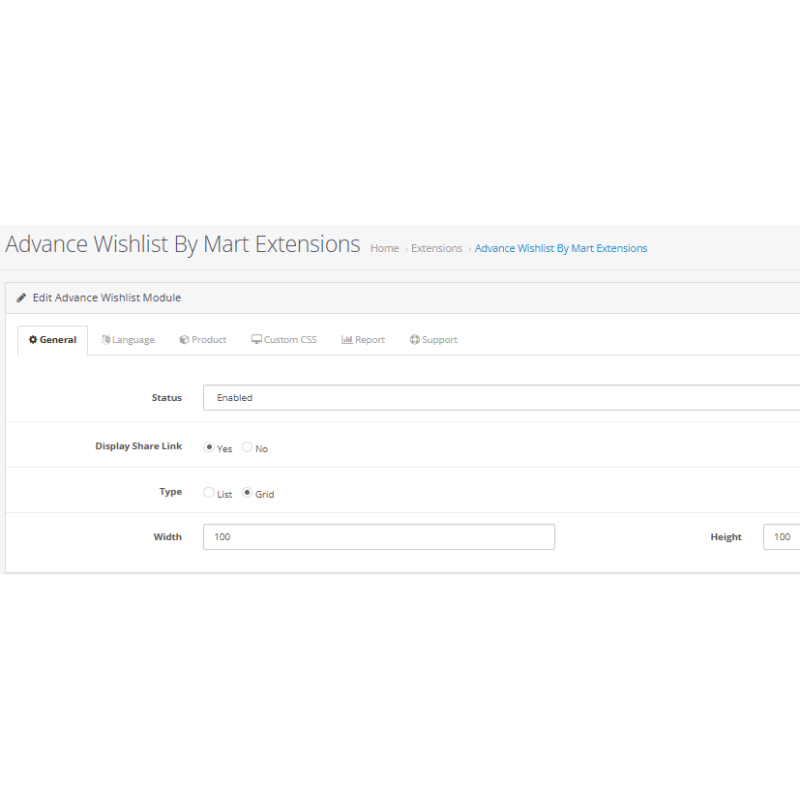Click the life-ring icon on Support tab
800x800 pixels.
pos(414,340)
